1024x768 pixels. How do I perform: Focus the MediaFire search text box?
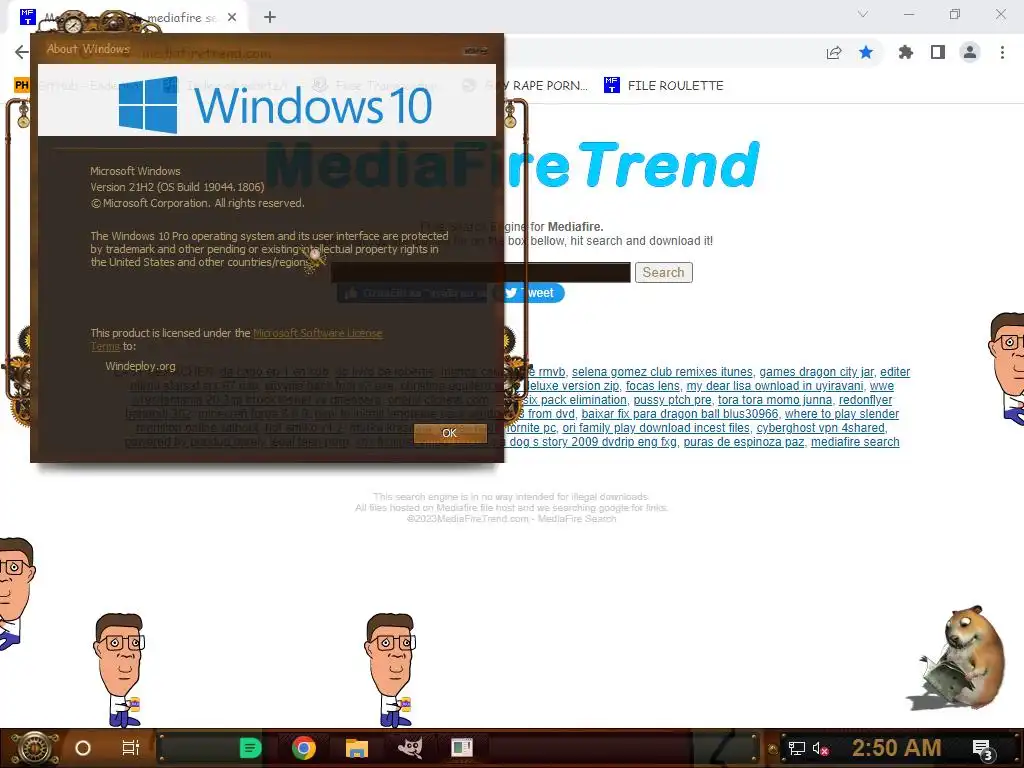pos(481,272)
